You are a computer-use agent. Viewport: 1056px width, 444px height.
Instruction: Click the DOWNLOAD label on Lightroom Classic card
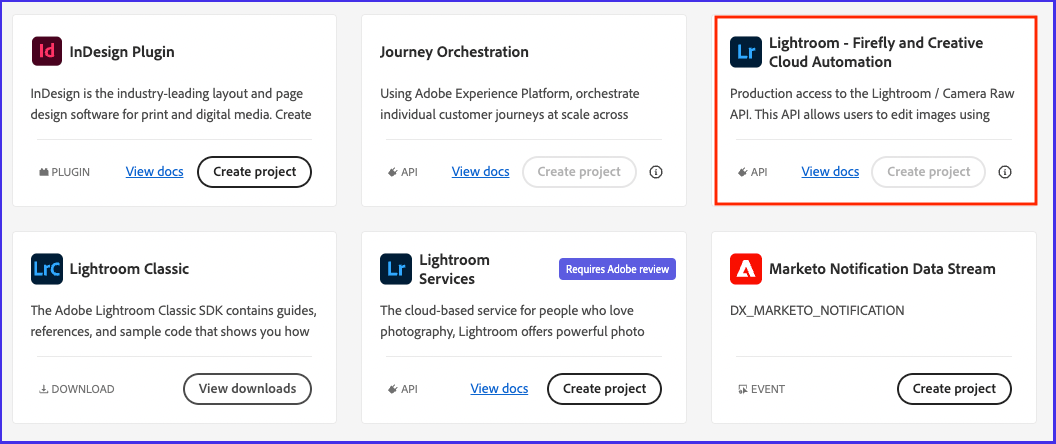tap(83, 389)
